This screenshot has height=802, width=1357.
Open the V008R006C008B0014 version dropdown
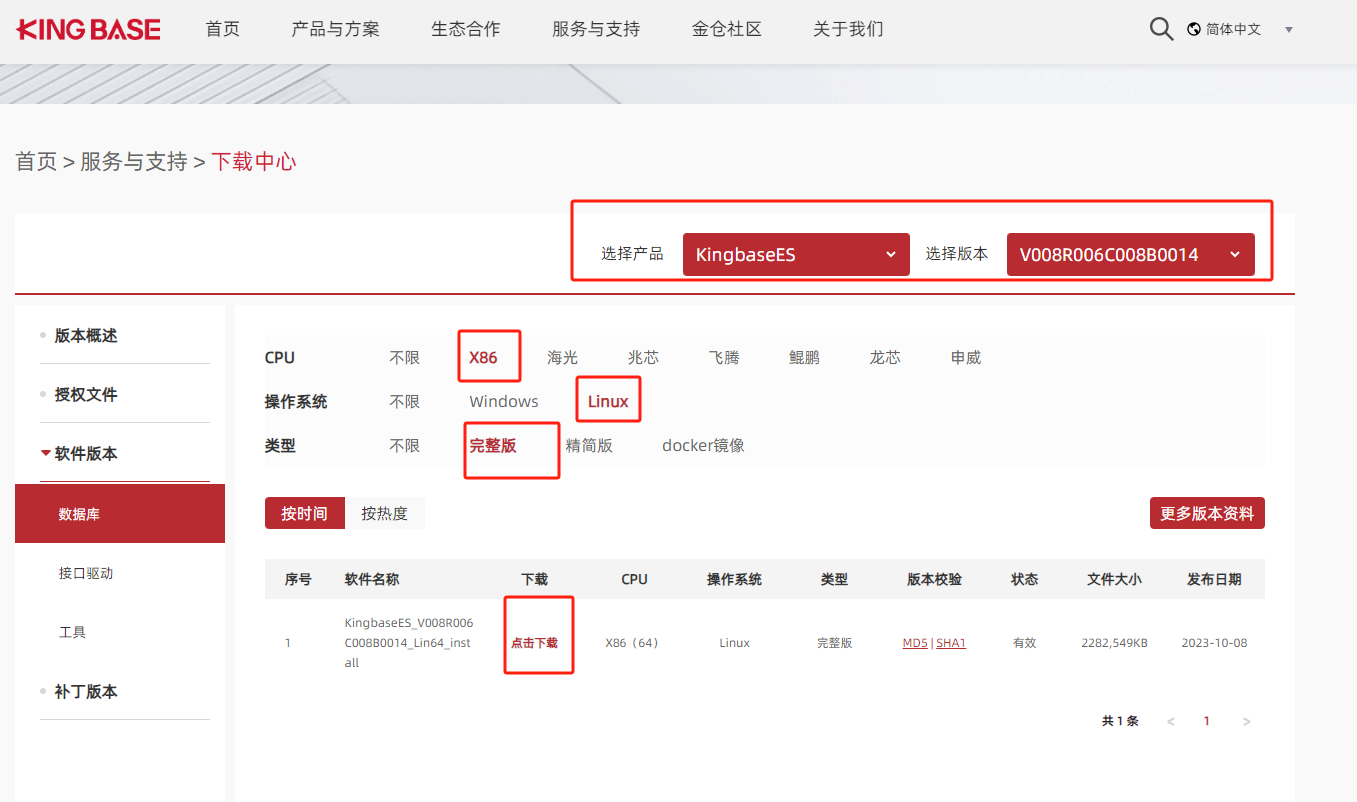(1130, 254)
